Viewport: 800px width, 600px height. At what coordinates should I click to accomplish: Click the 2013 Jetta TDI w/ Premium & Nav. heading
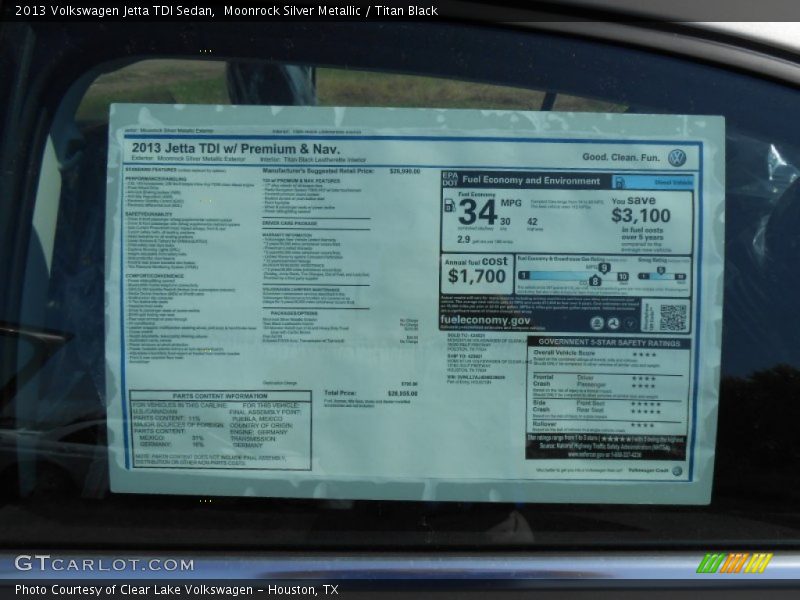pyautogui.click(x=235, y=148)
